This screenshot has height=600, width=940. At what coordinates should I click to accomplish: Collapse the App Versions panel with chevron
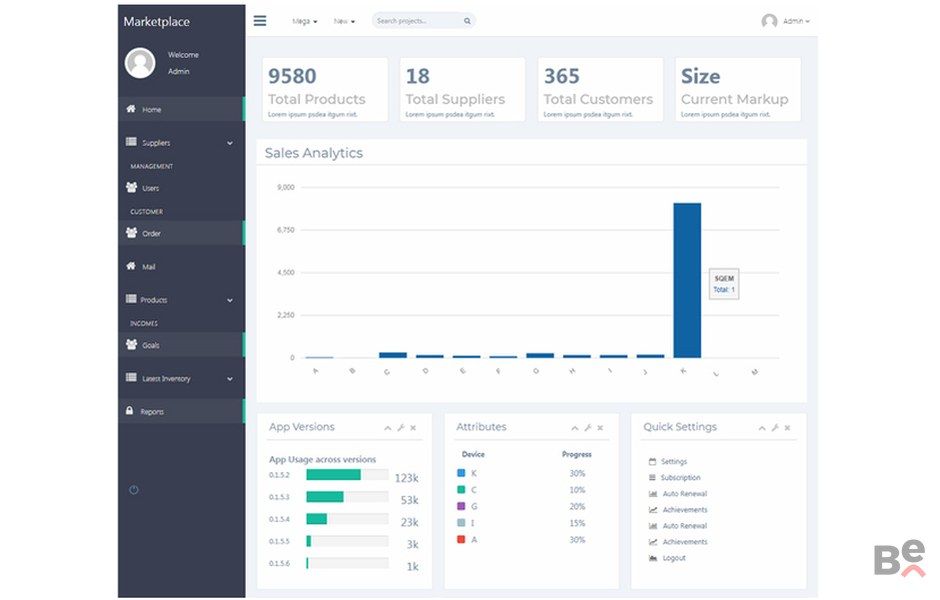(388, 428)
